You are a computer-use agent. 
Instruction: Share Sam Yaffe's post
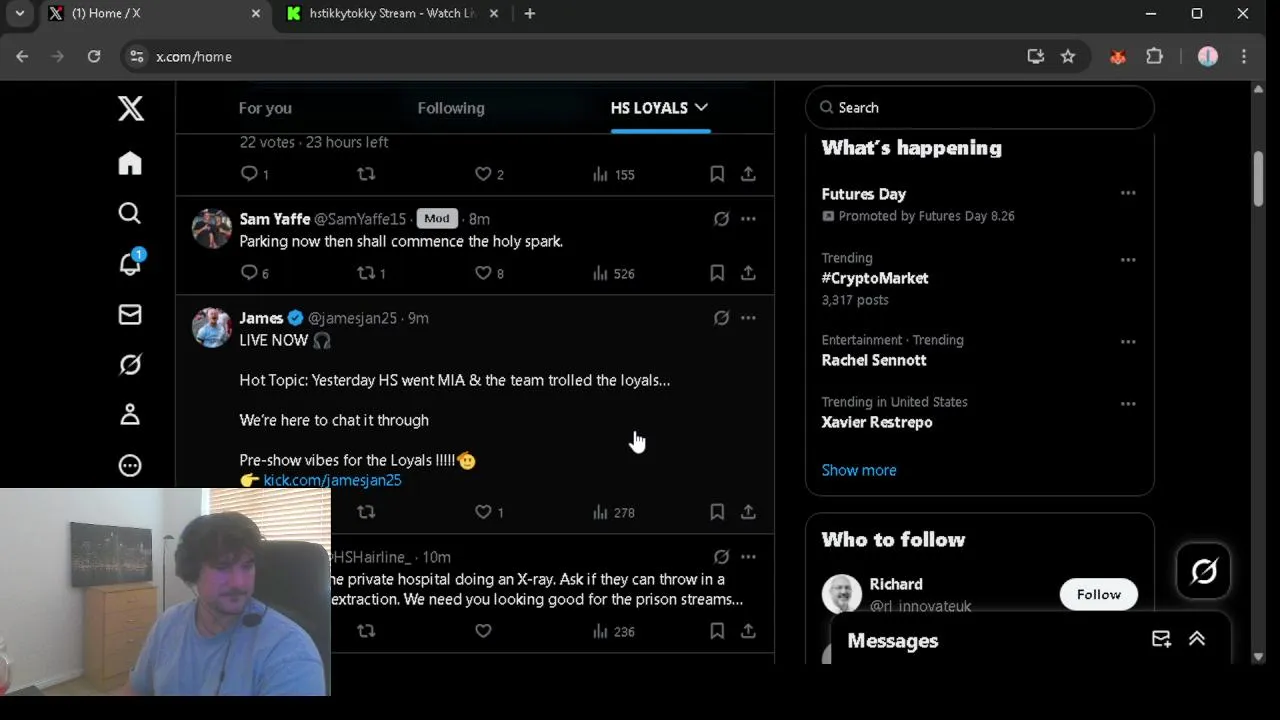pyautogui.click(x=748, y=273)
